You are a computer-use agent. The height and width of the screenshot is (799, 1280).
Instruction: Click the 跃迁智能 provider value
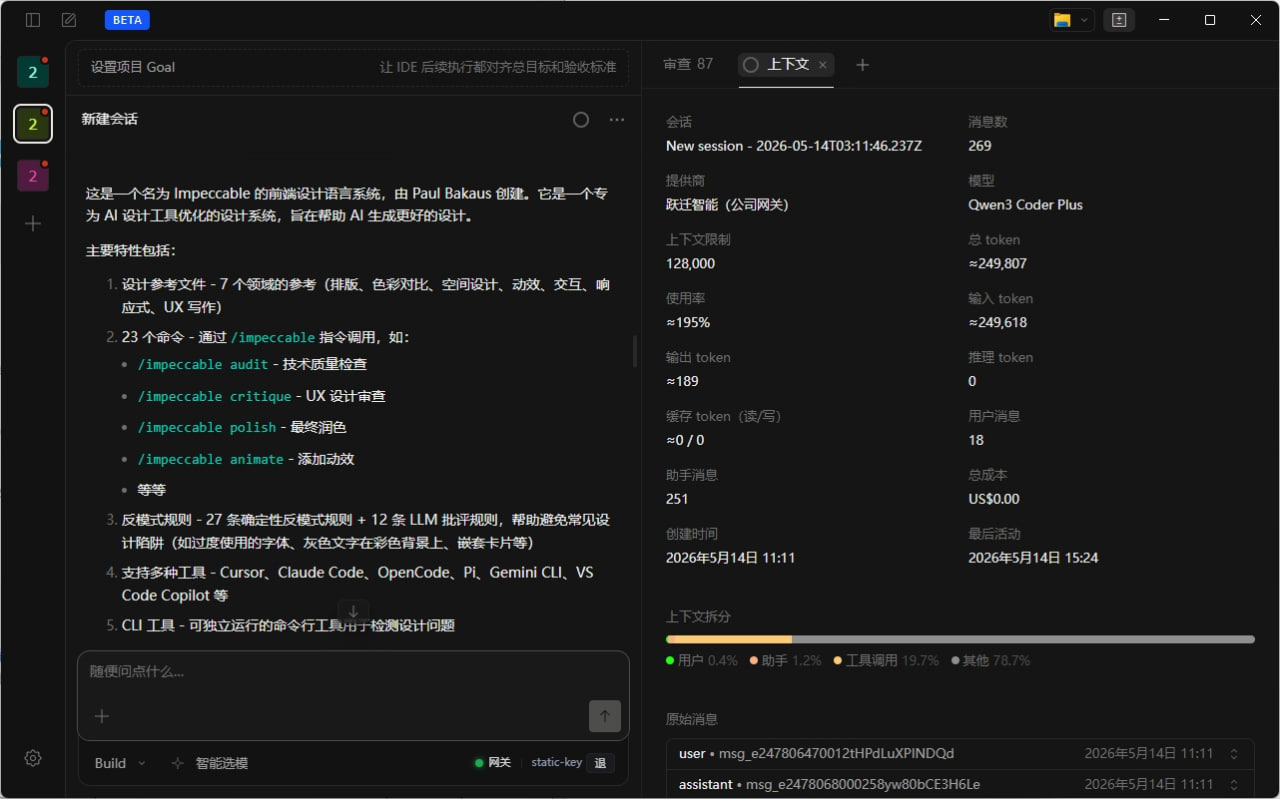[x=727, y=205]
